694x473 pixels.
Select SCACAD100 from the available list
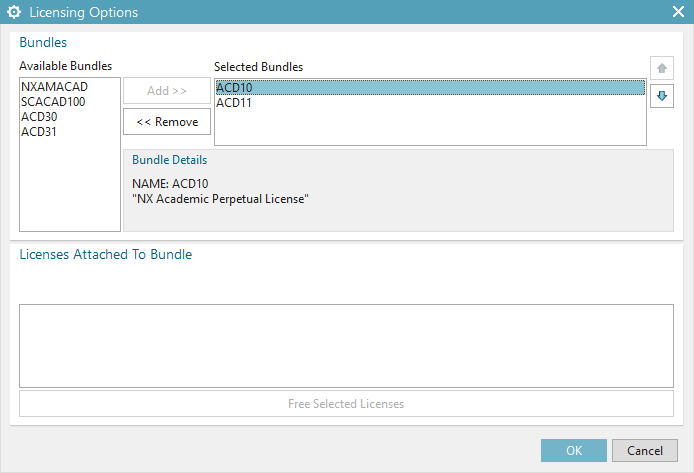[x=50, y=102]
